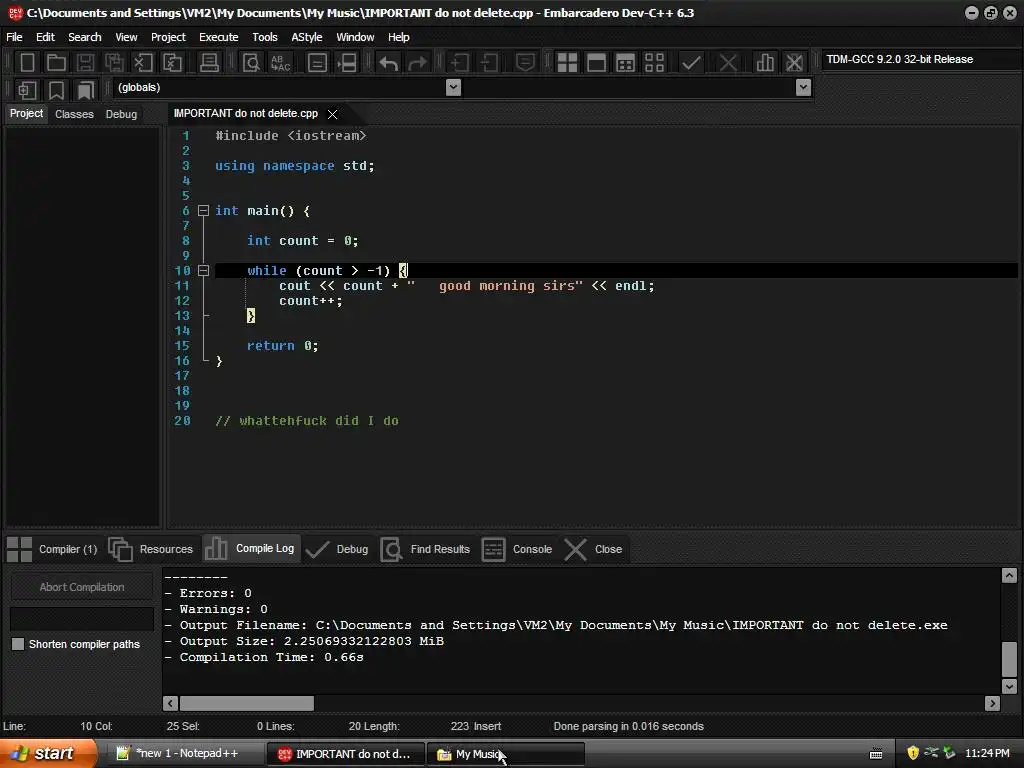Click the Unindent toolbar icon
This screenshot has height=768, width=1024.
(489, 63)
